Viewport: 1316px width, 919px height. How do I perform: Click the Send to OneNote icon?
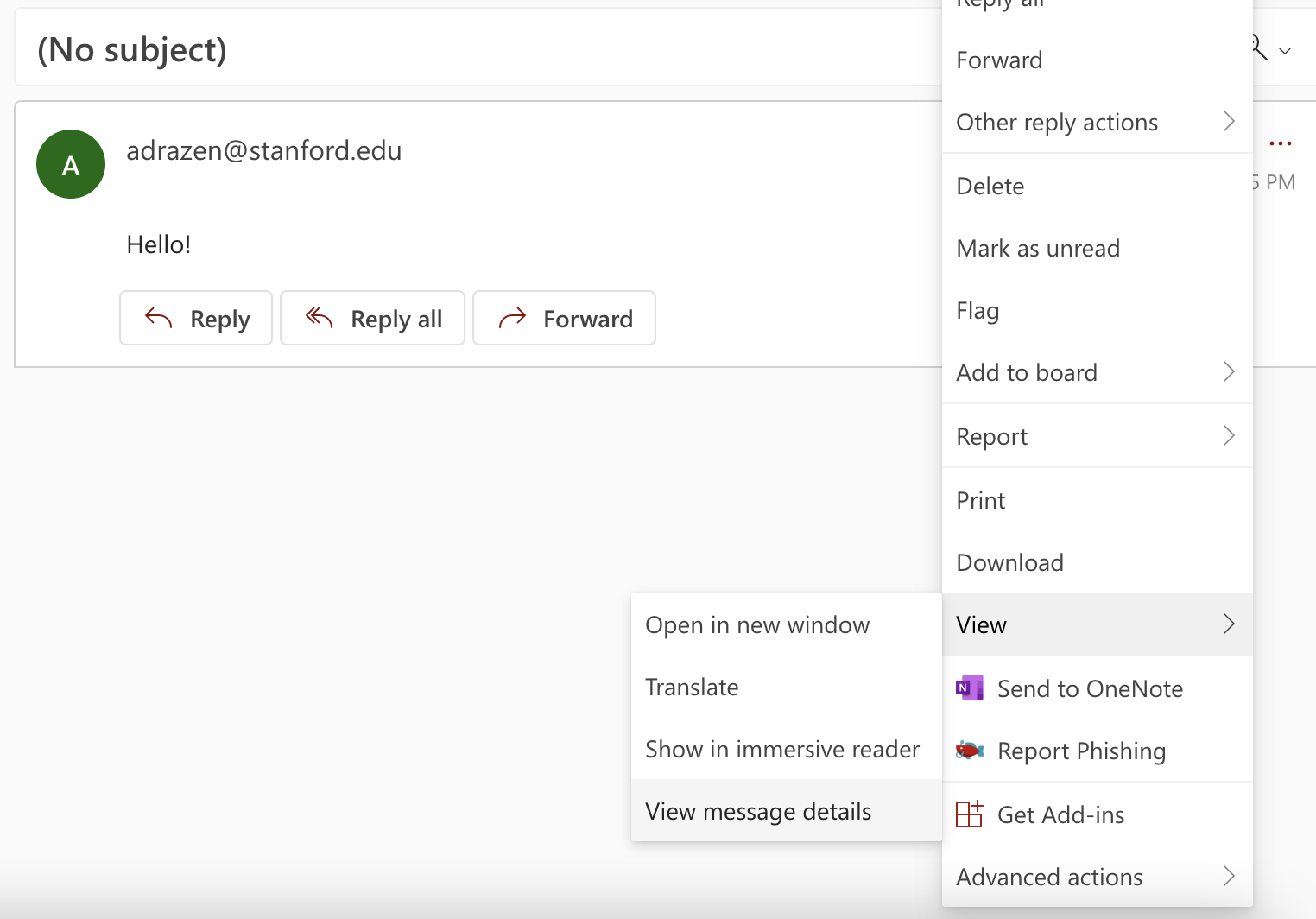(969, 688)
